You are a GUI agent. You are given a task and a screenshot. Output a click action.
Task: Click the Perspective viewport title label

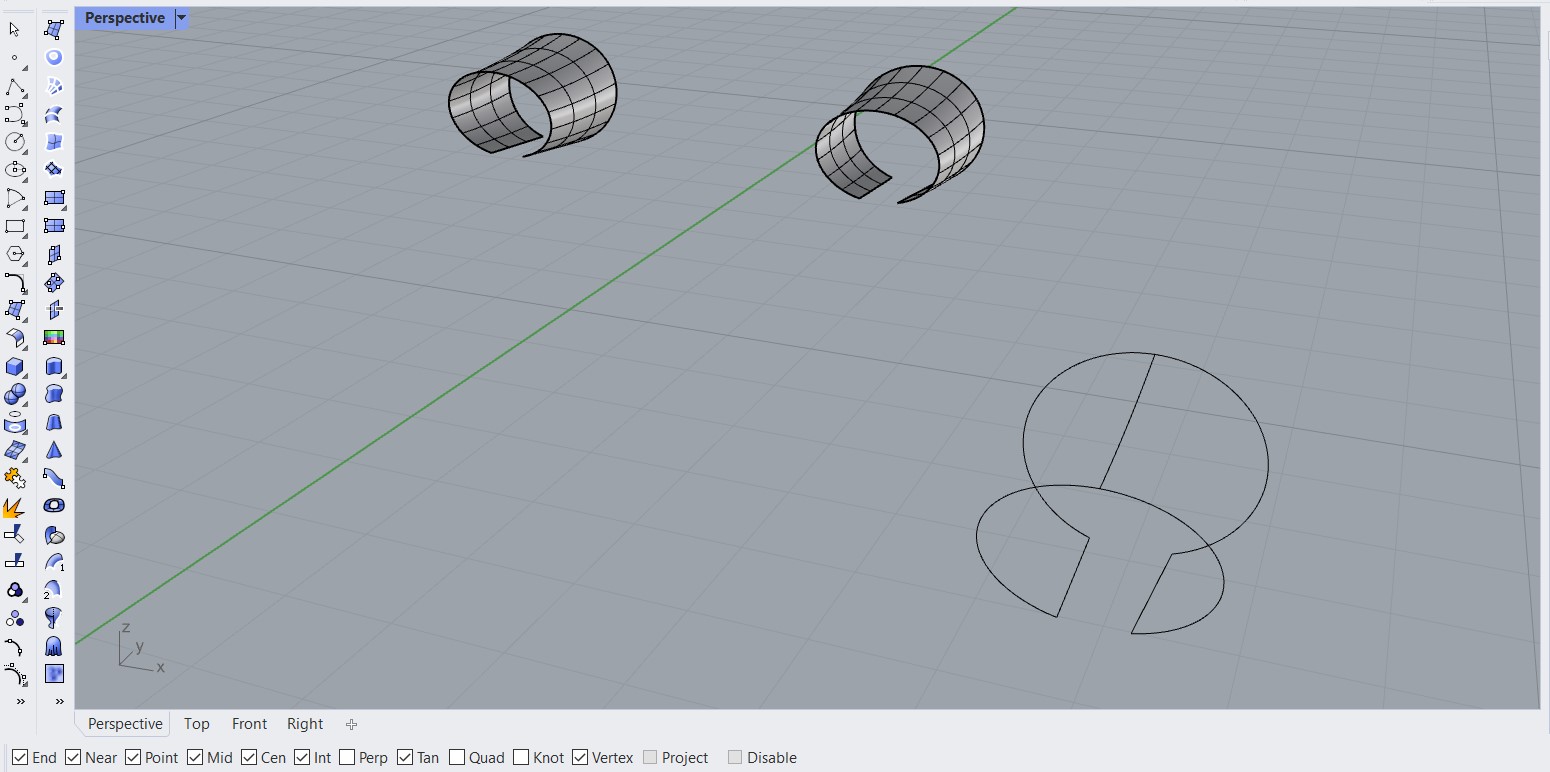click(x=125, y=18)
